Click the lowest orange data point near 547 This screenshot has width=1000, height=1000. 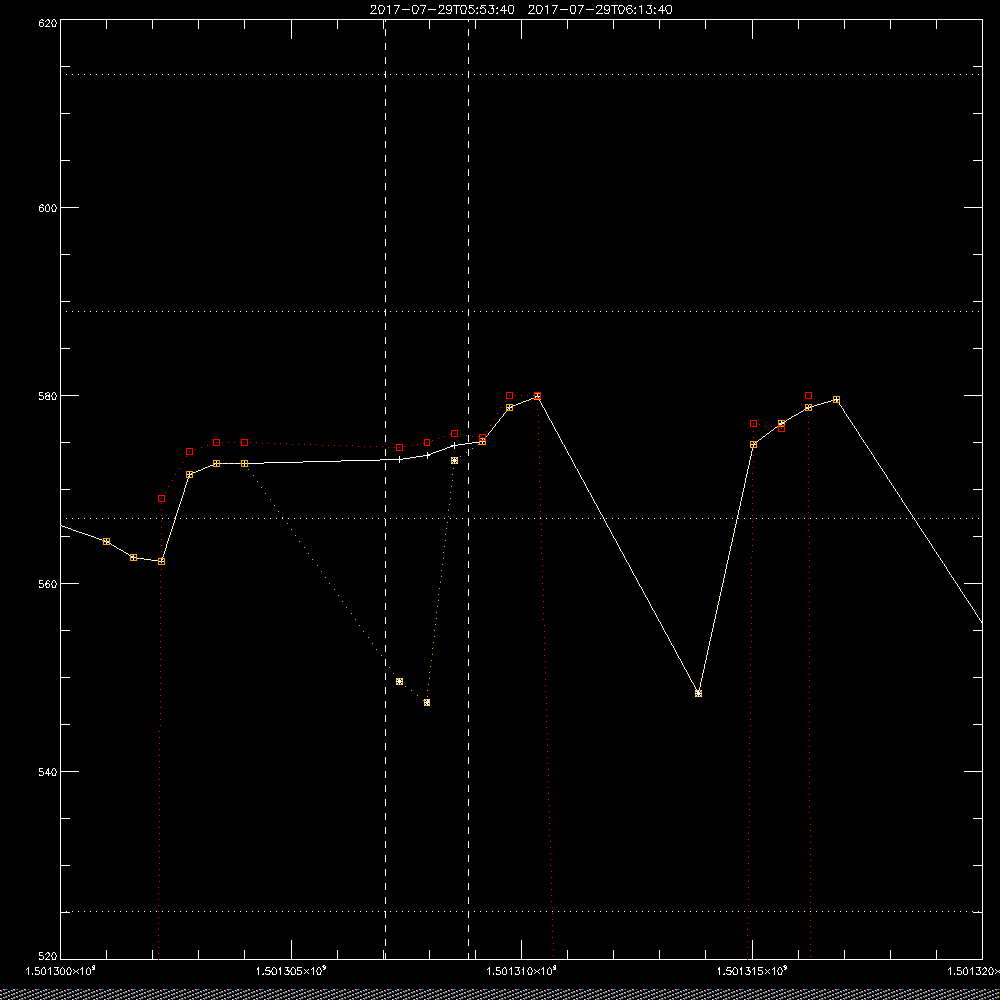click(x=427, y=702)
